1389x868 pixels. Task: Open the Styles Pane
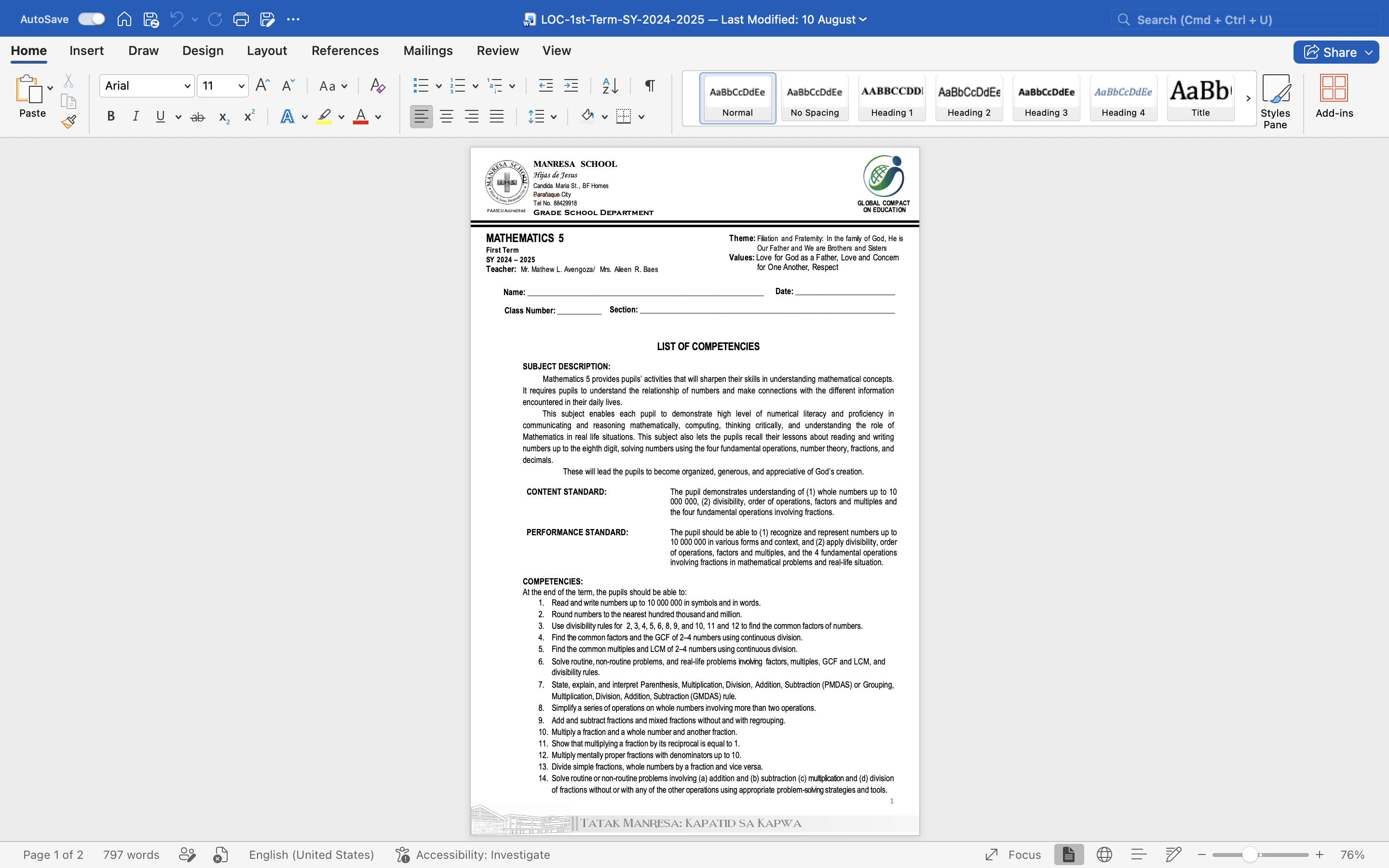click(1275, 102)
